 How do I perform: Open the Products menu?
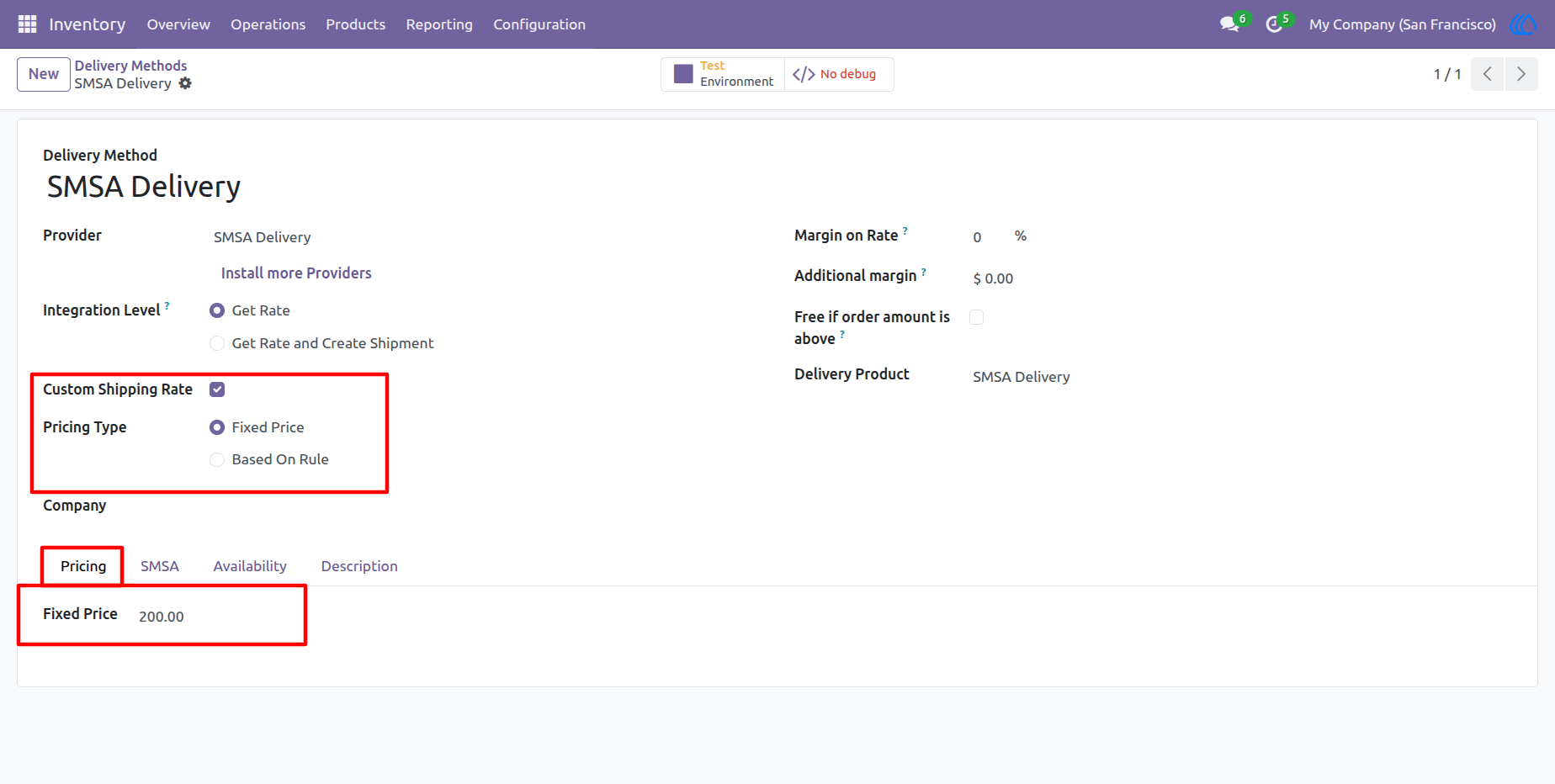tap(356, 24)
